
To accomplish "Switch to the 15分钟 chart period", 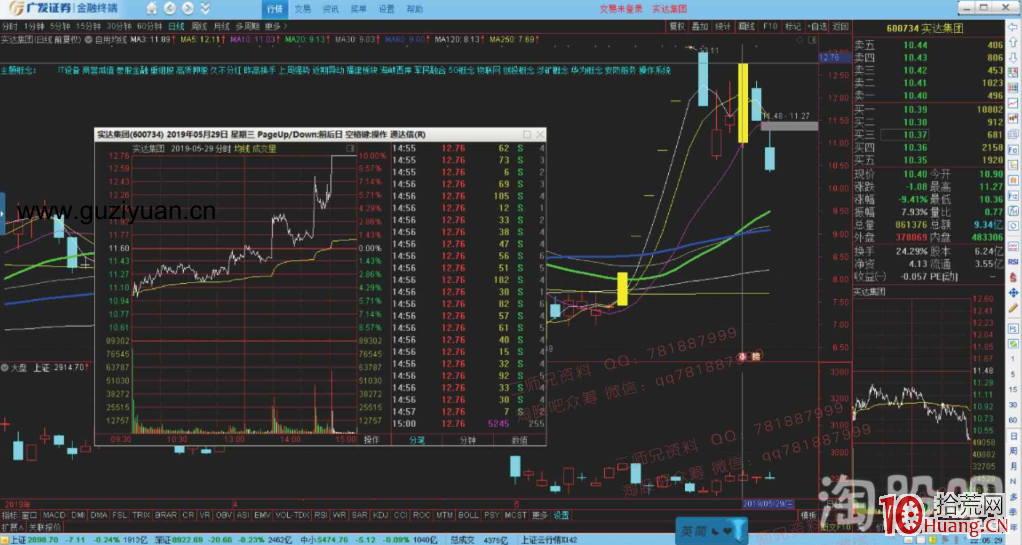I will [88, 26].
